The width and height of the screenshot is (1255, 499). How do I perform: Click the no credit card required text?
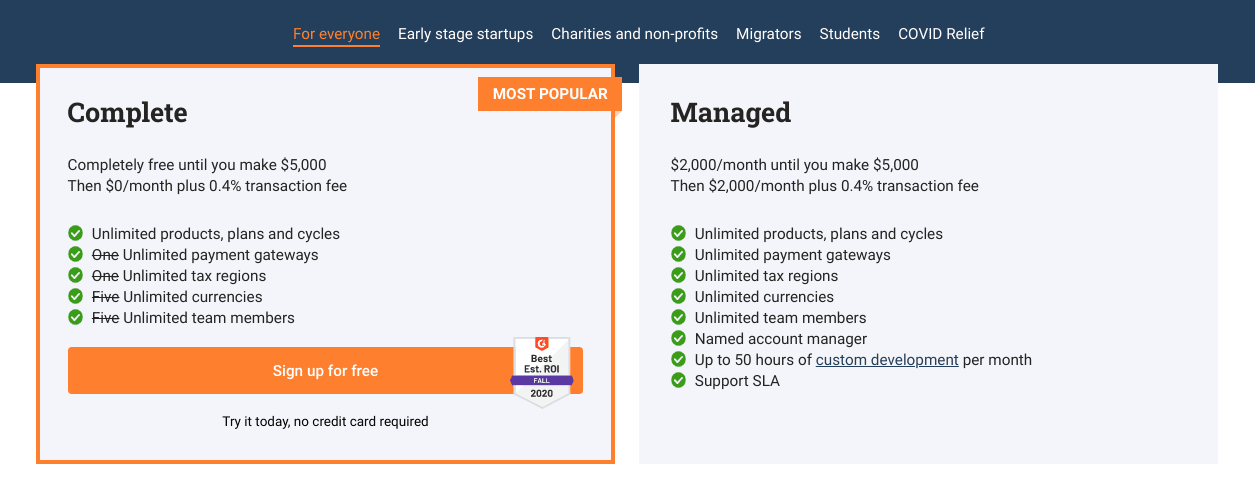pos(361,422)
